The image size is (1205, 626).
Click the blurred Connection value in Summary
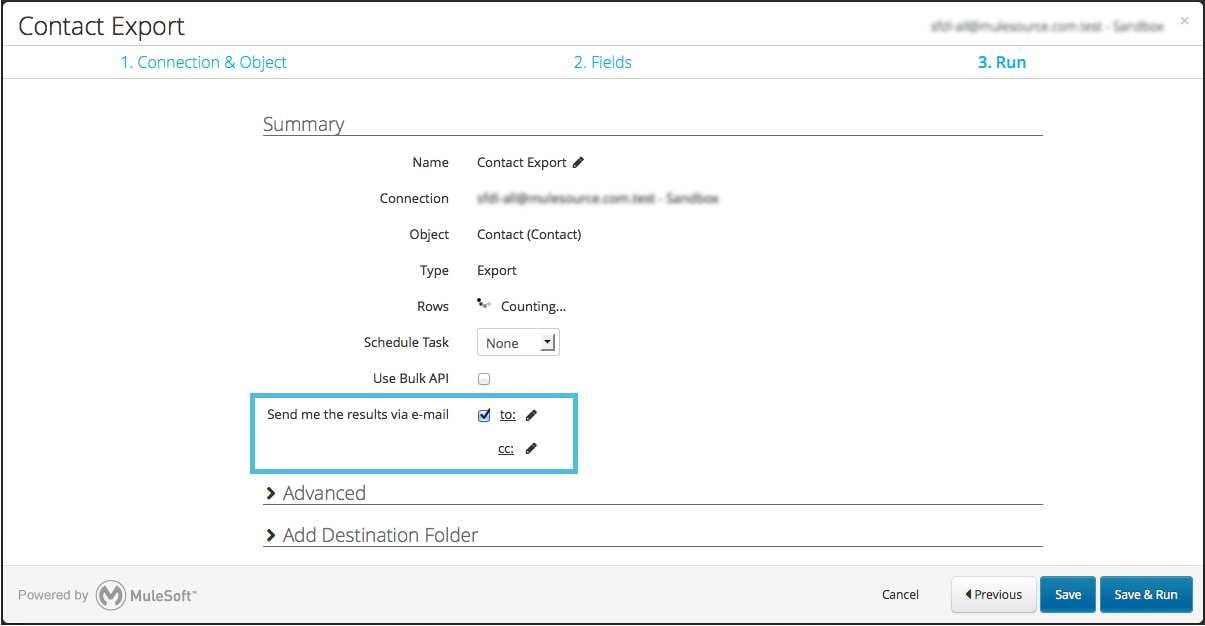598,198
